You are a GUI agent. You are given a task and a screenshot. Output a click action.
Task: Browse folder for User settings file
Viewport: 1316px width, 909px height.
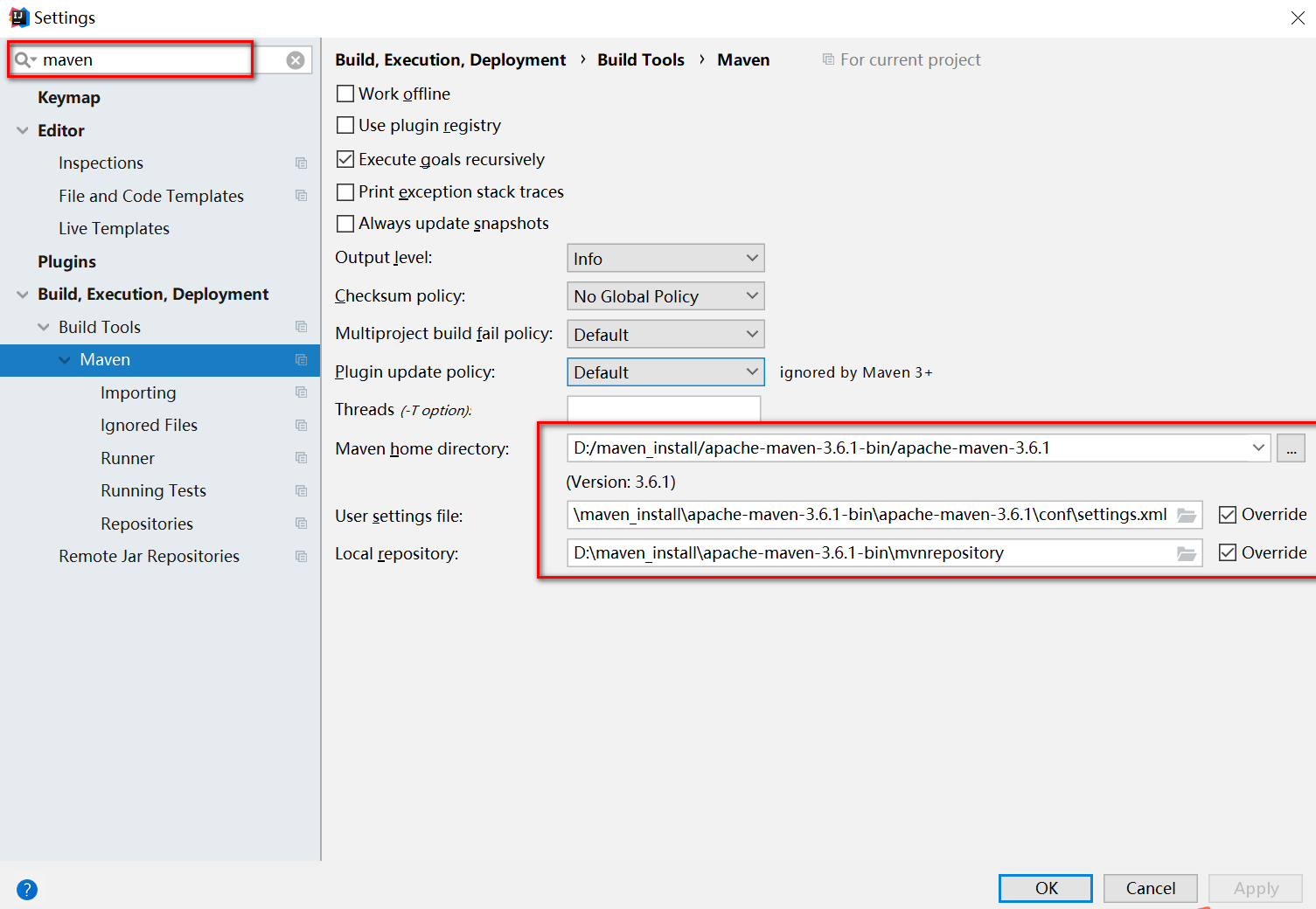click(1187, 515)
